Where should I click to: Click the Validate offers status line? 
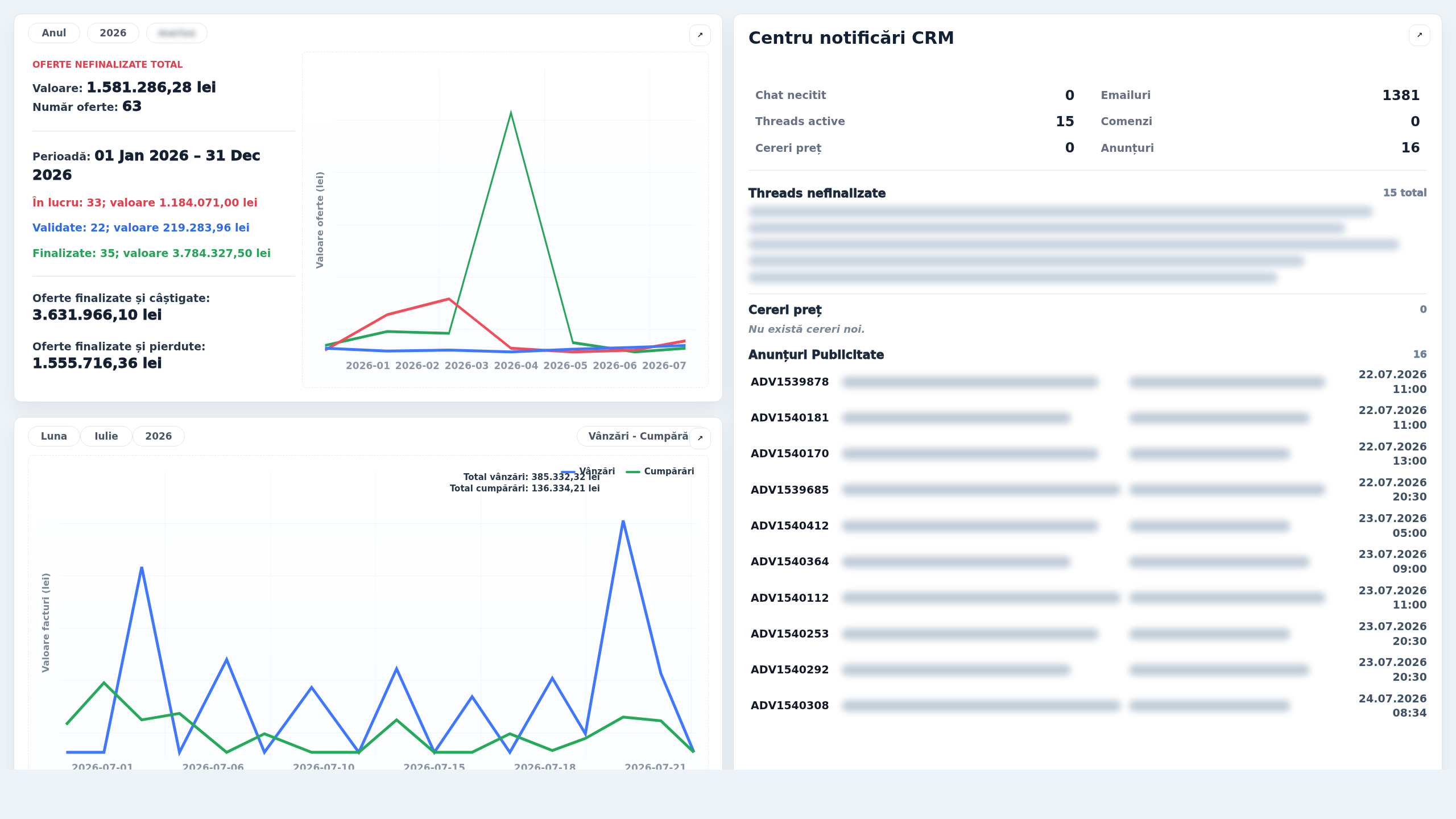click(x=141, y=228)
